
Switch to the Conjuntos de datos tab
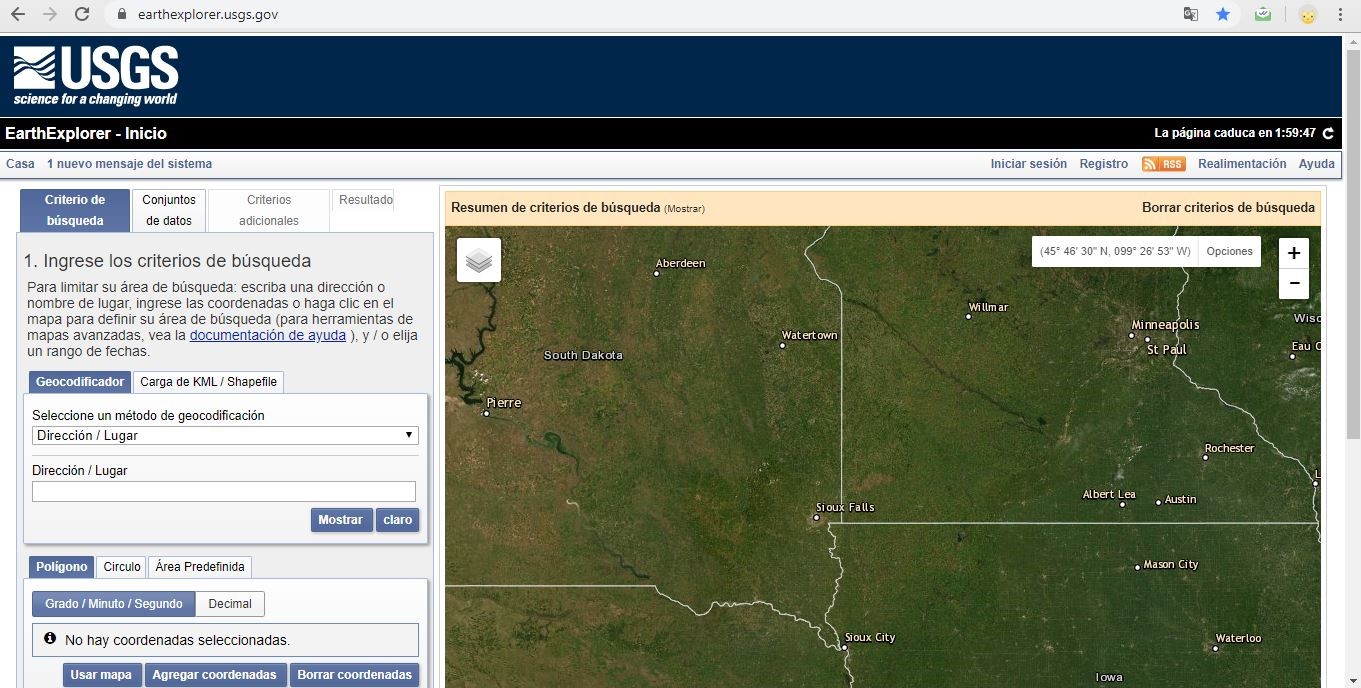[169, 210]
